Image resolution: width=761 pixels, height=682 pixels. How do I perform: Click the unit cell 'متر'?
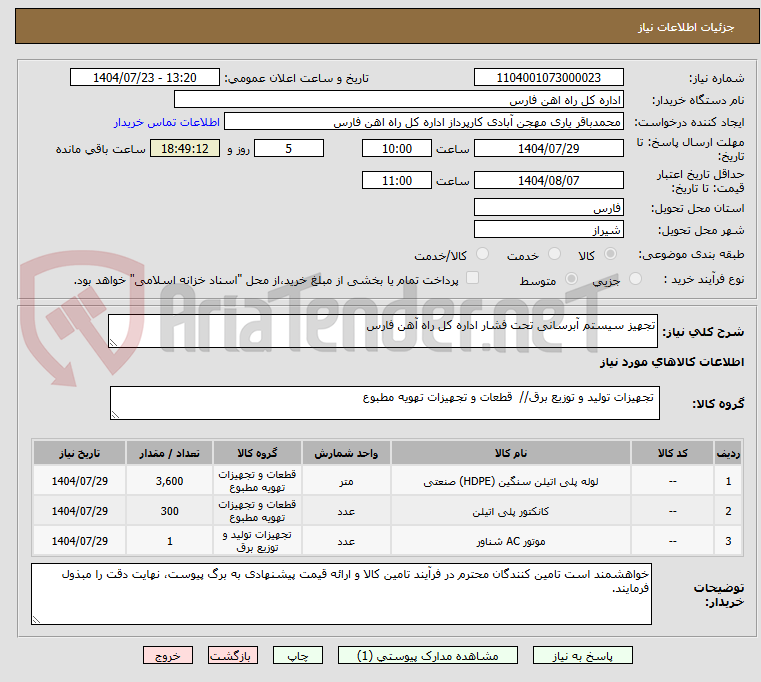coord(346,481)
